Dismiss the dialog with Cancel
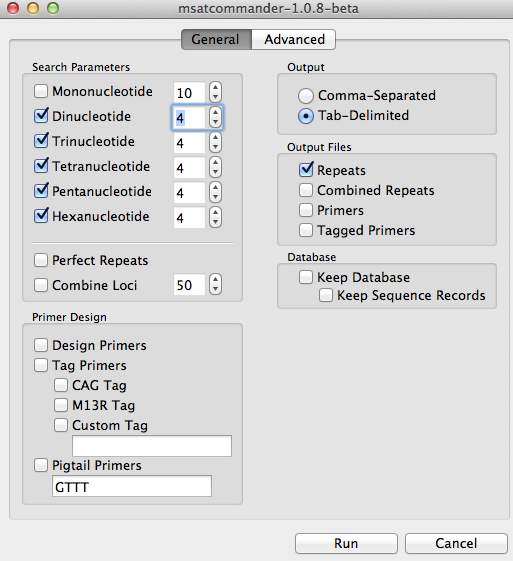This screenshot has height=561, width=513. [456, 543]
